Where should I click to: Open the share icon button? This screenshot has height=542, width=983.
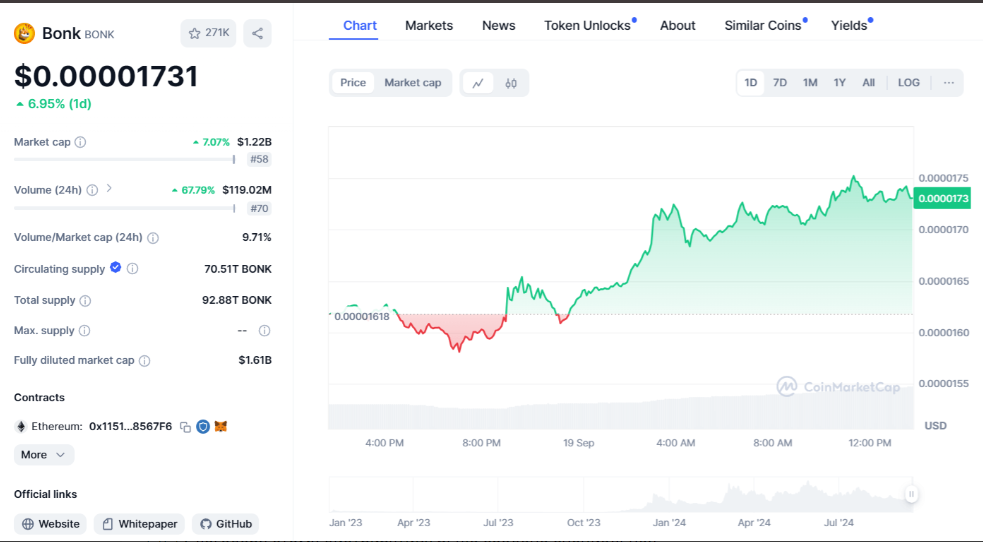(x=257, y=33)
